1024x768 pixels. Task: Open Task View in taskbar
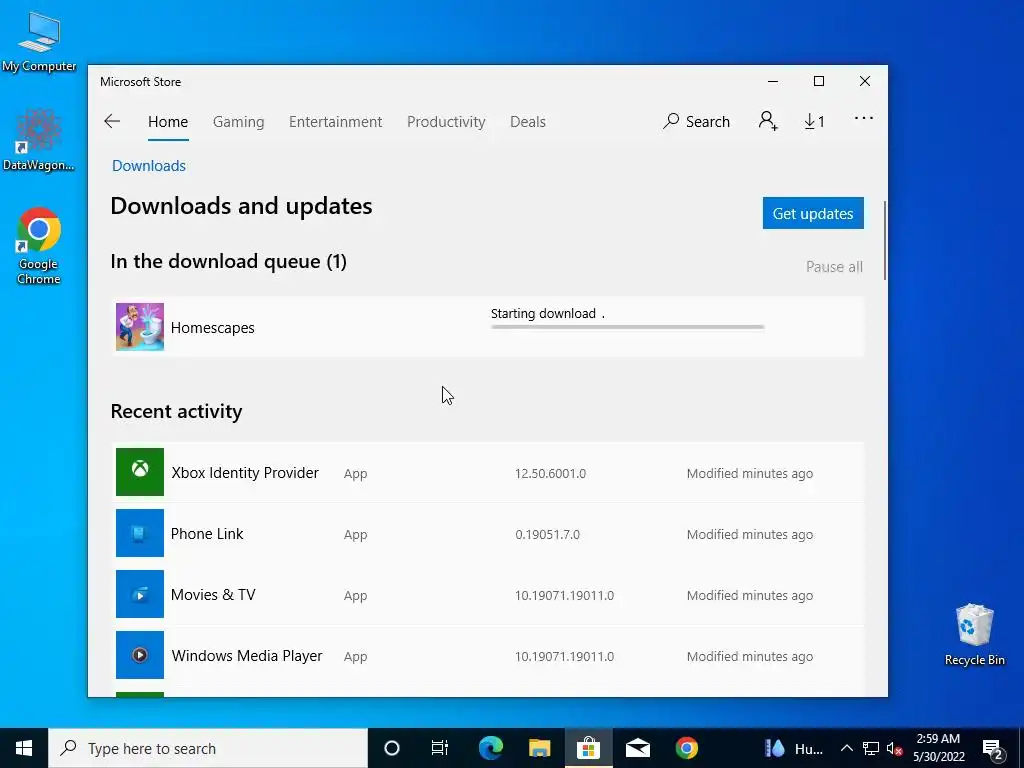click(x=440, y=748)
